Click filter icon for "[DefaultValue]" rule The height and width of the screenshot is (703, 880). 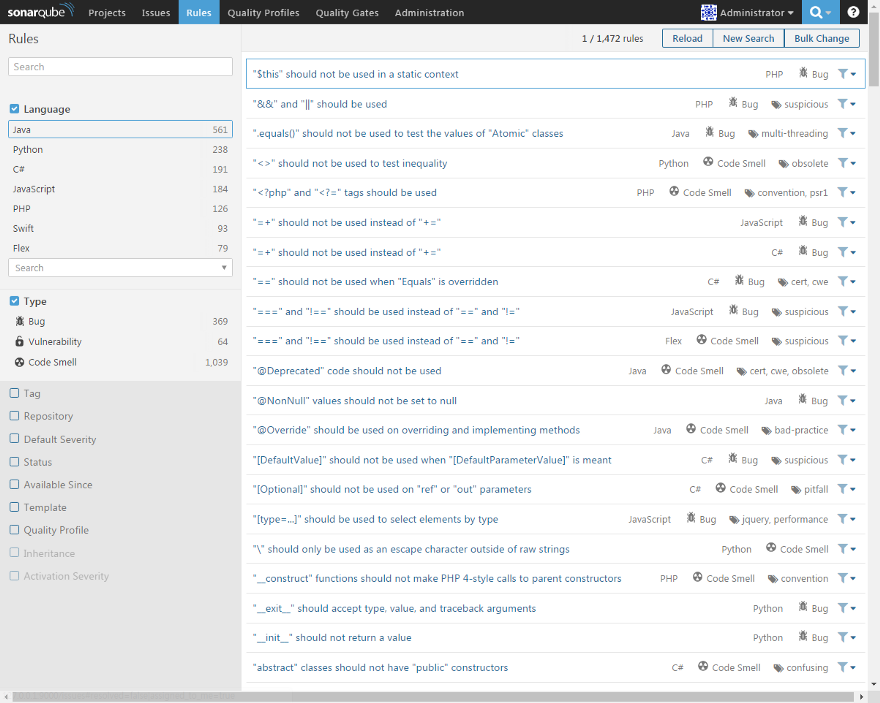point(842,460)
